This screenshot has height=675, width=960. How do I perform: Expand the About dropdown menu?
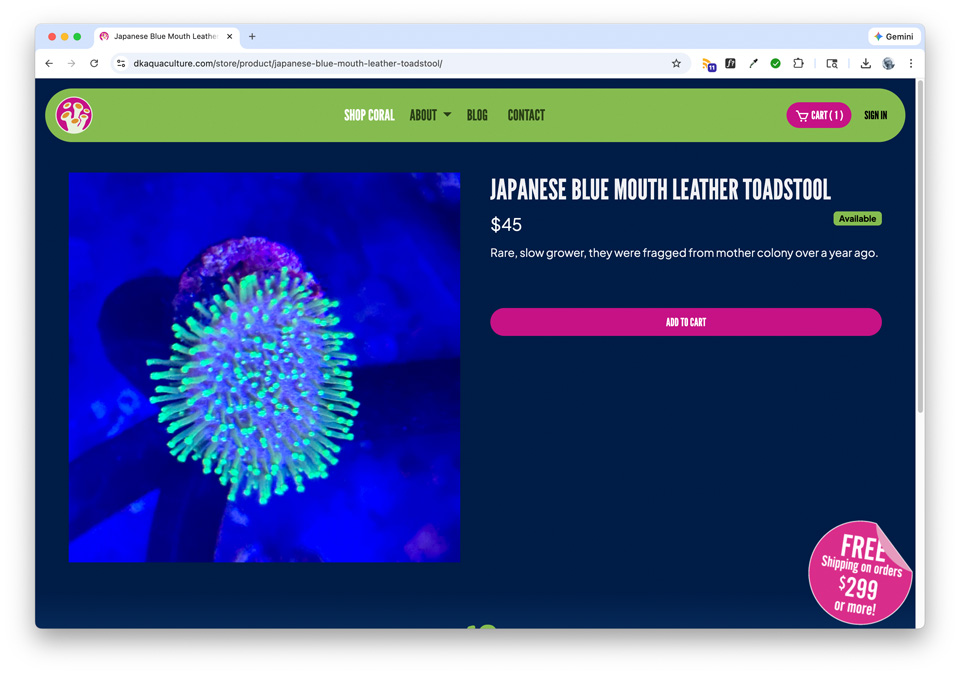(x=430, y=115)
